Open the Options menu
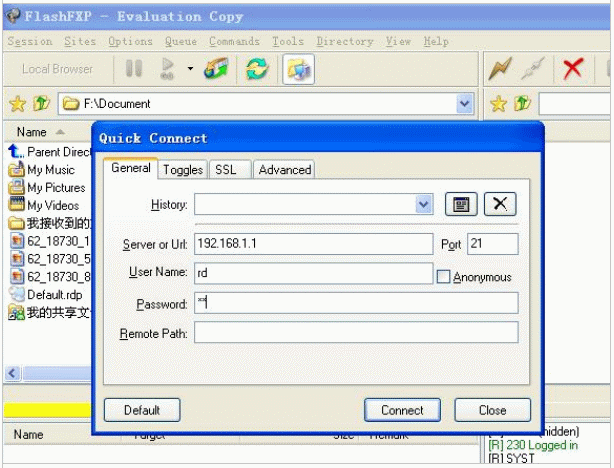The height and width of the screenshot is (468, 614). (x=130, y=41)
